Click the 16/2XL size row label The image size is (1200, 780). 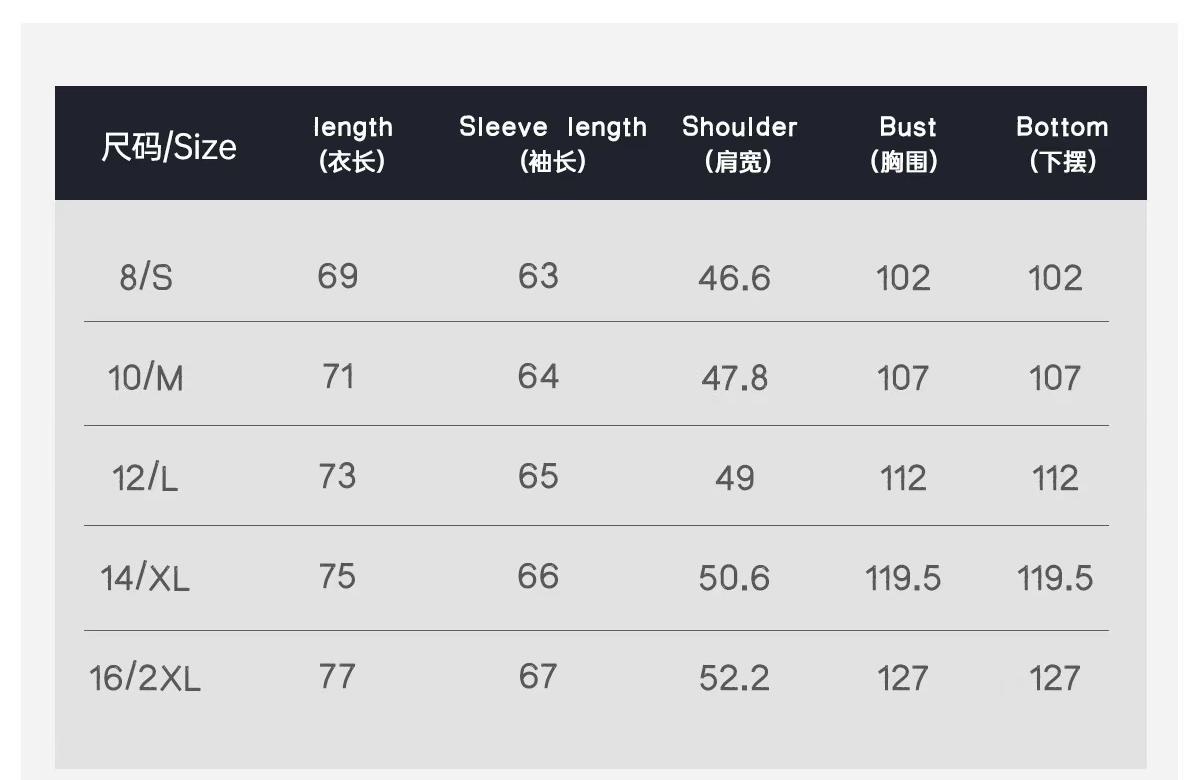(145, 679)
